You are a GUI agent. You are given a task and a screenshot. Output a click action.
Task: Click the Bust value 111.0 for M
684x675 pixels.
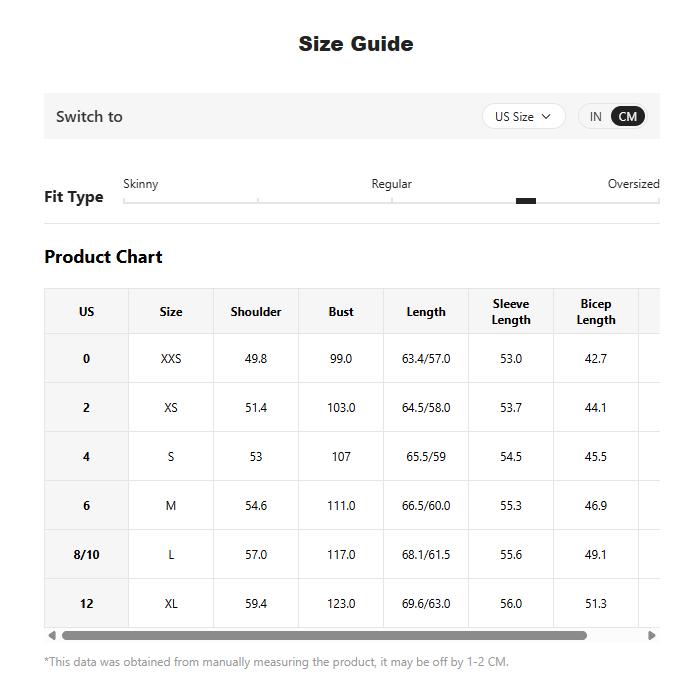pos(341,506)
